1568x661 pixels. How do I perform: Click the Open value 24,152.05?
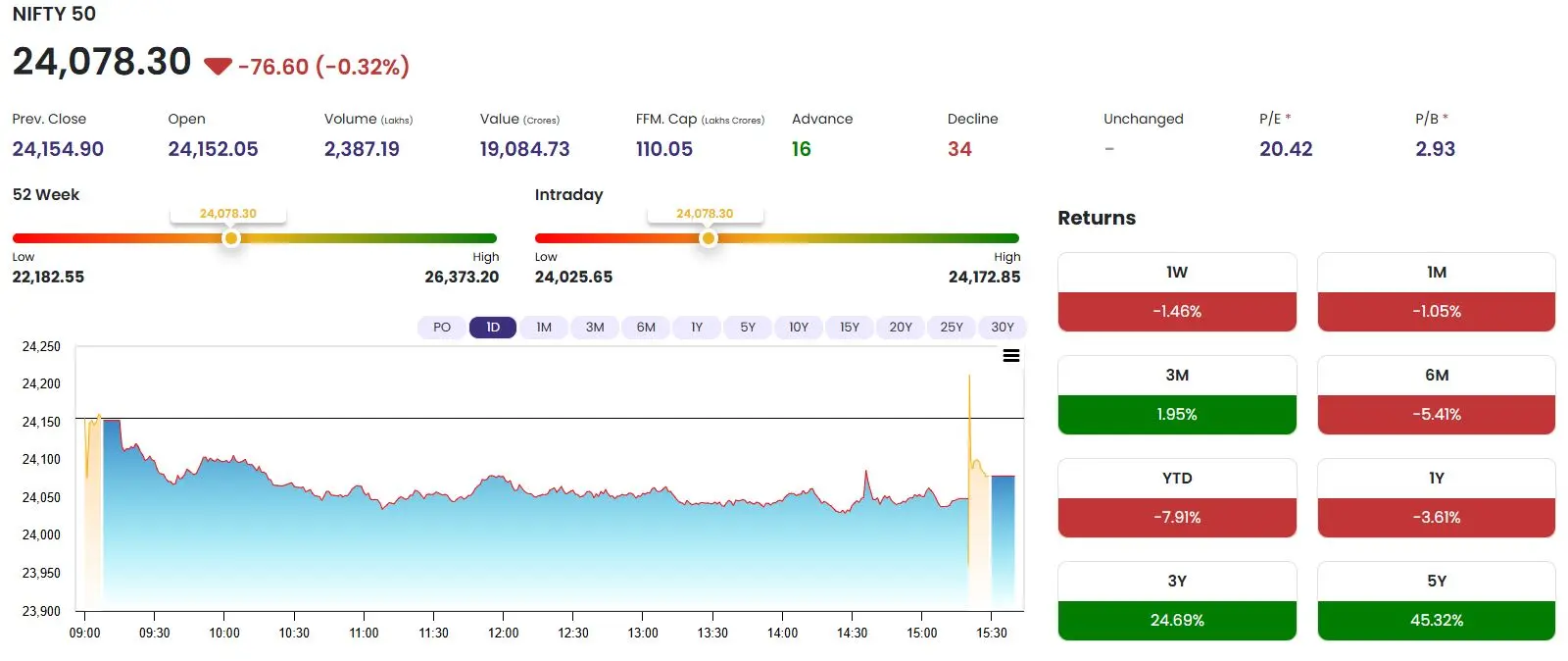pos(213,149)
